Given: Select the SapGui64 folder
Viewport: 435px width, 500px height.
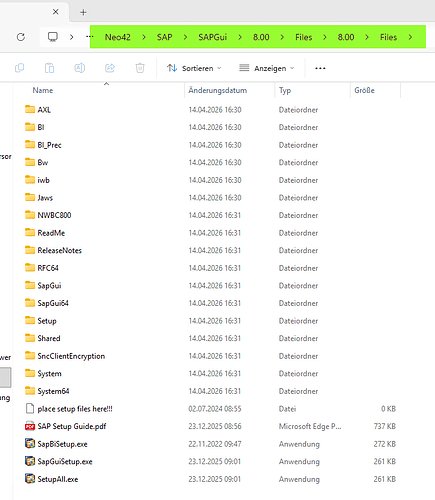Looking at the screenshot, I should 53,303.
